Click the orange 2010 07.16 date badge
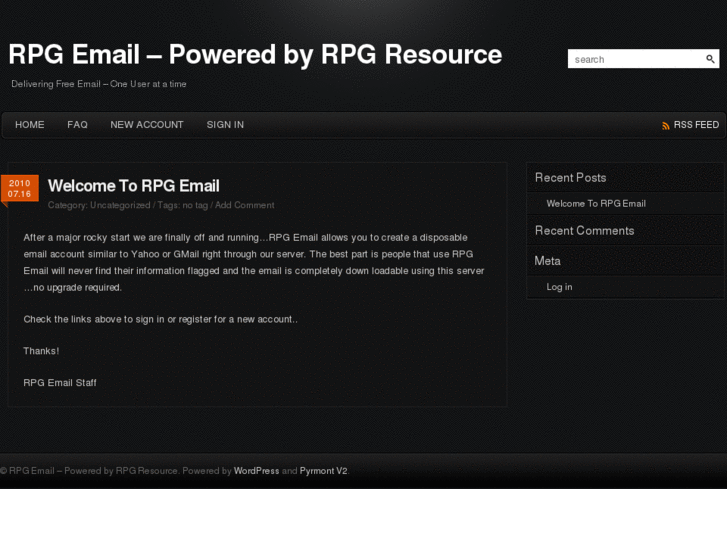Screen dimensions: 727x545 coord(19,189)
